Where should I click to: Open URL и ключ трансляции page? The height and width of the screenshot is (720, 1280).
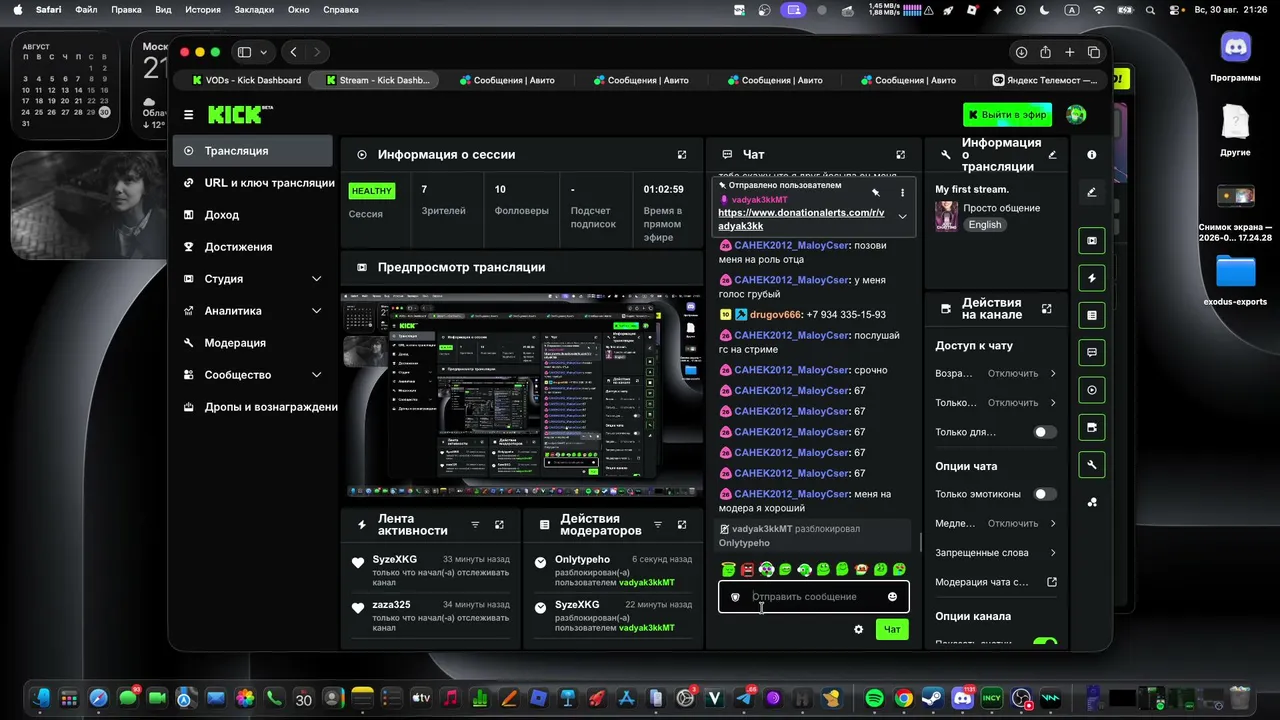[259, 183]
